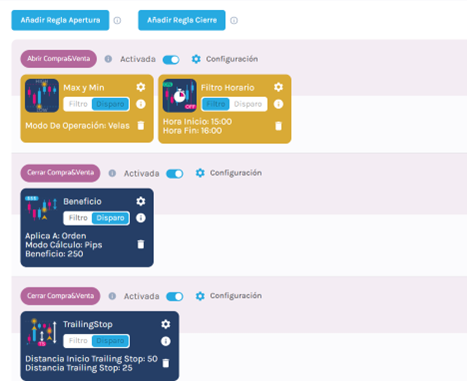Delete the Beneficio card via trash icon
467x381 pixels.
pos(141,244)
